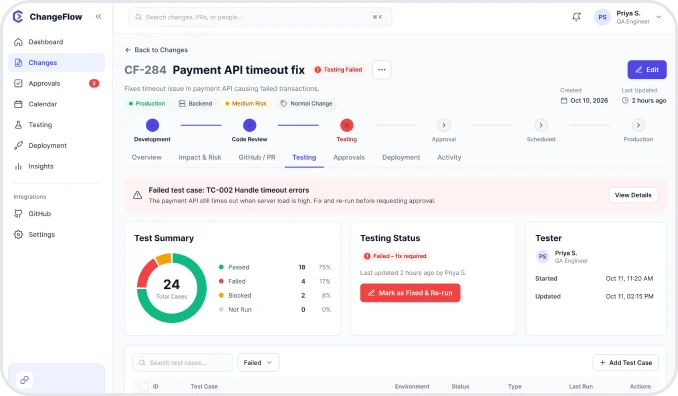Screen dimensions: 678x396
Task: Click the Medium Risk tag
Action: (246, 104)
